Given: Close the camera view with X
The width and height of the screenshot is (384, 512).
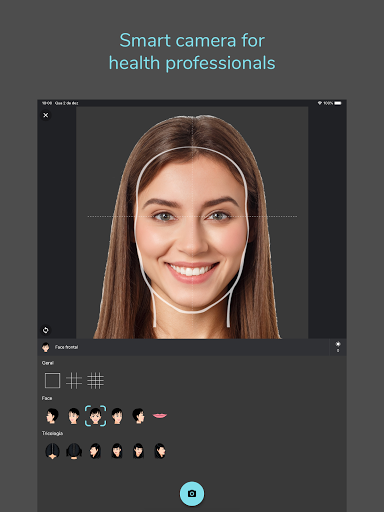Looking at the screenshot, I should (x=46, y=115).
